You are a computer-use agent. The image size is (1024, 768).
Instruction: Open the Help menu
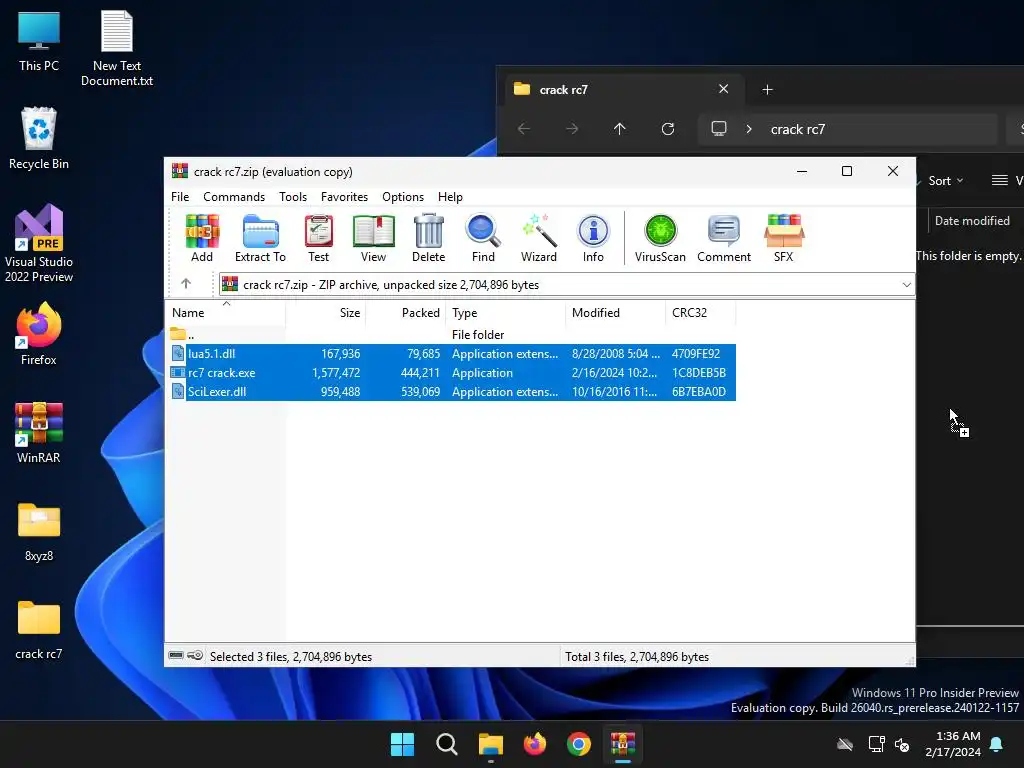tap(450, 197)
